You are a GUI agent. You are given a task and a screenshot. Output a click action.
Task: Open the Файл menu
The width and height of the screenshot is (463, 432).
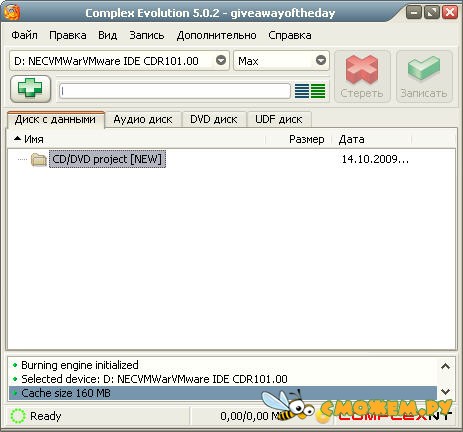(24, 35)
